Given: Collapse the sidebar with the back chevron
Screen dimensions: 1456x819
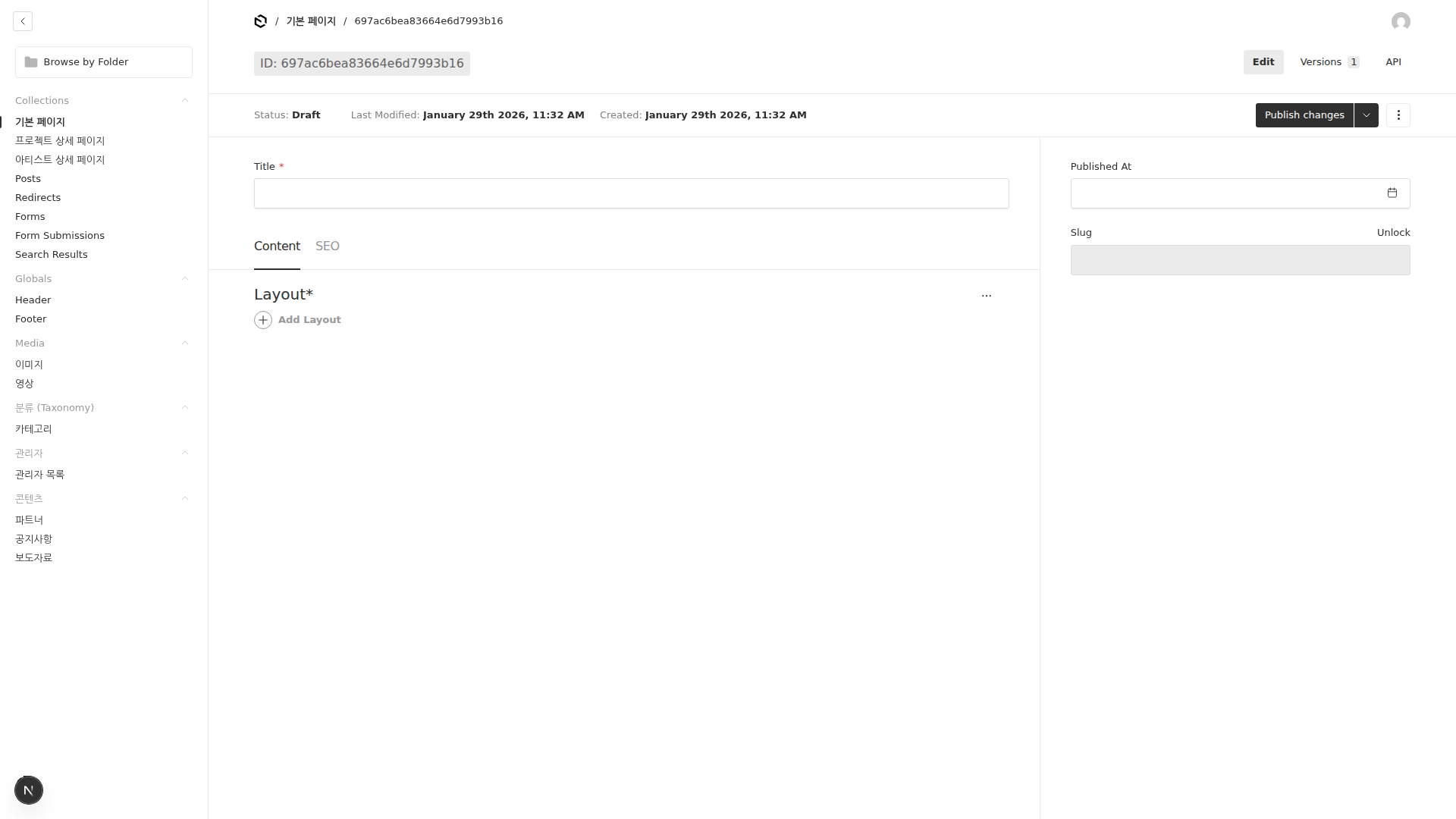Looking at the screenshot, I should pos(23,21).
